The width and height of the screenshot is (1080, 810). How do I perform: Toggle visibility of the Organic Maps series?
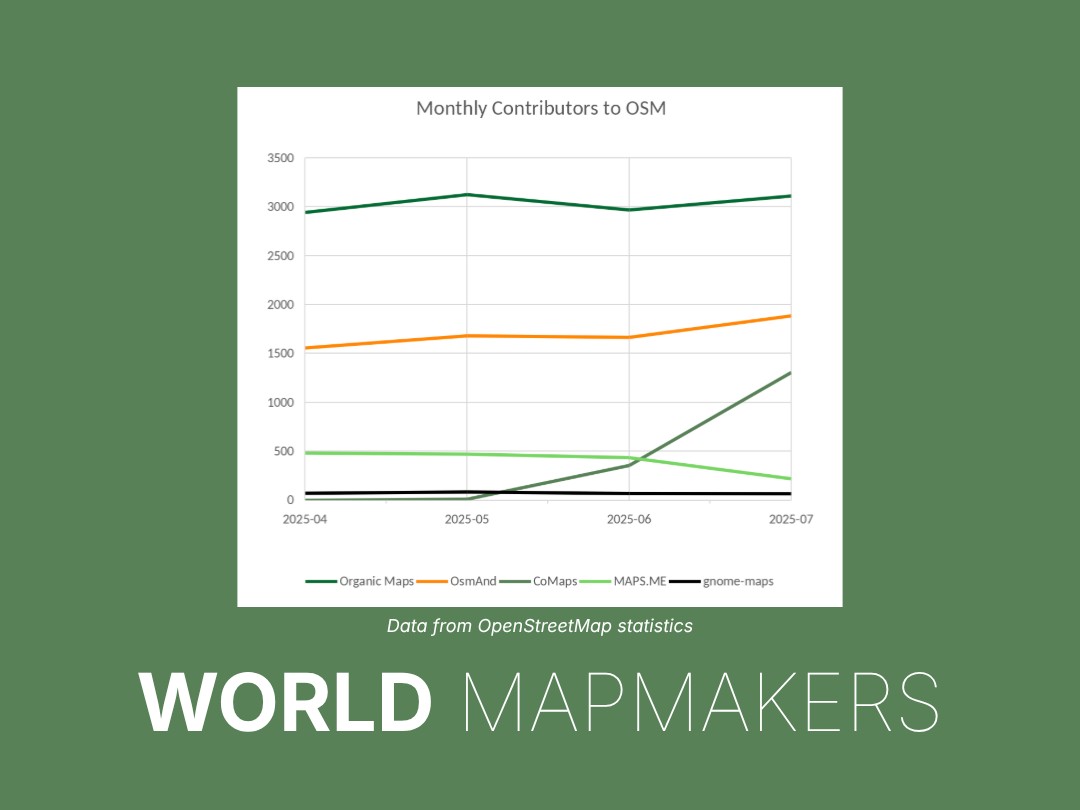tap(377, 581)
